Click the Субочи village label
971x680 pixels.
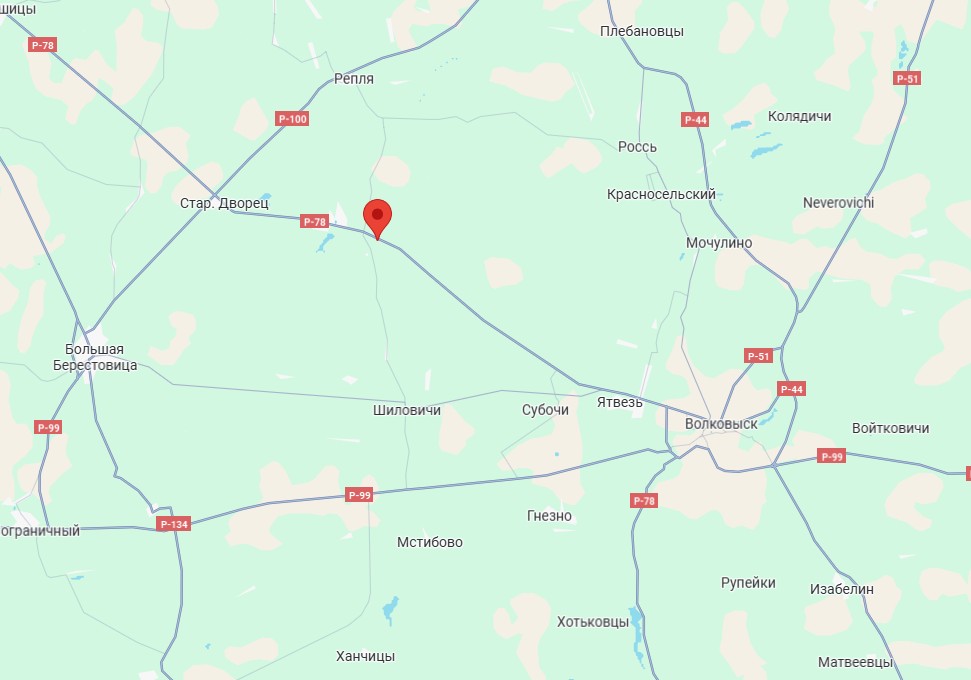(x=545, y=409)
